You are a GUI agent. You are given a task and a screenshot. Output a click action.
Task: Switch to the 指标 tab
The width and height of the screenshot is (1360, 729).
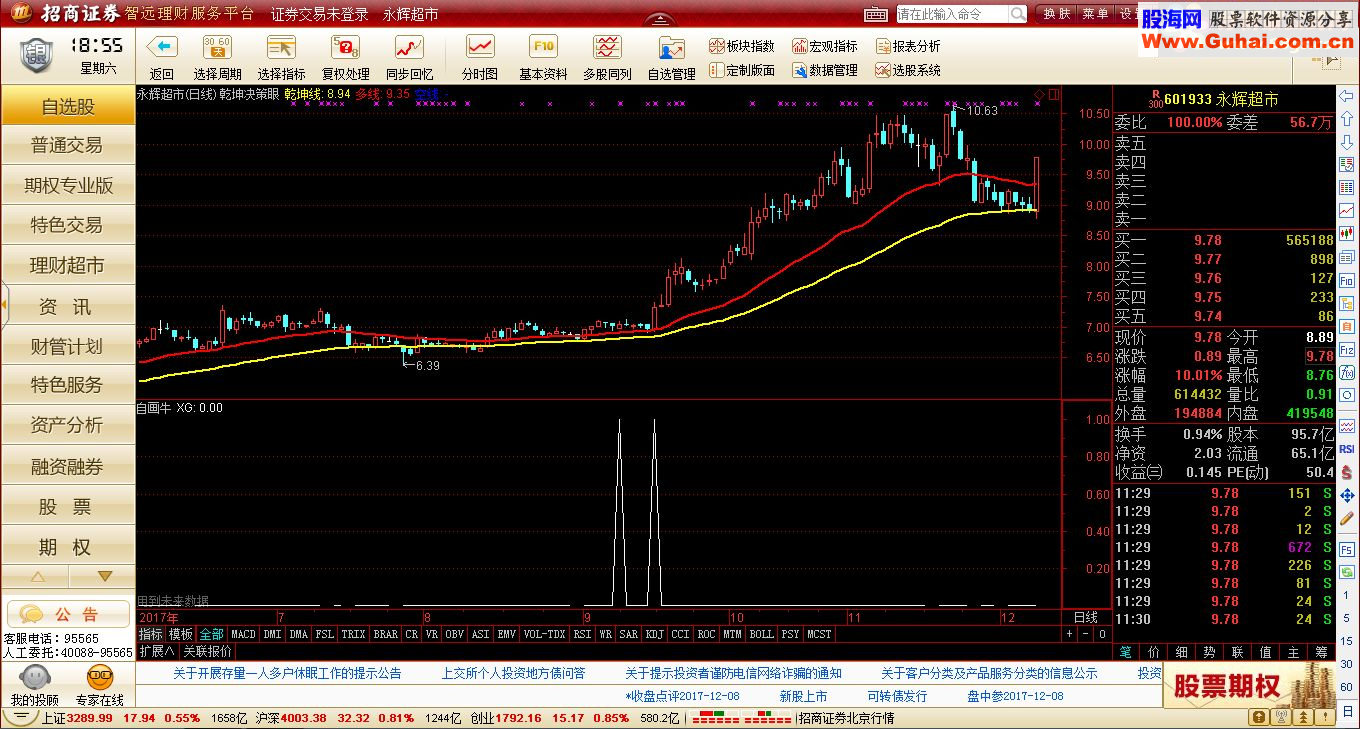pyautogui.click(x=150, y=634)
